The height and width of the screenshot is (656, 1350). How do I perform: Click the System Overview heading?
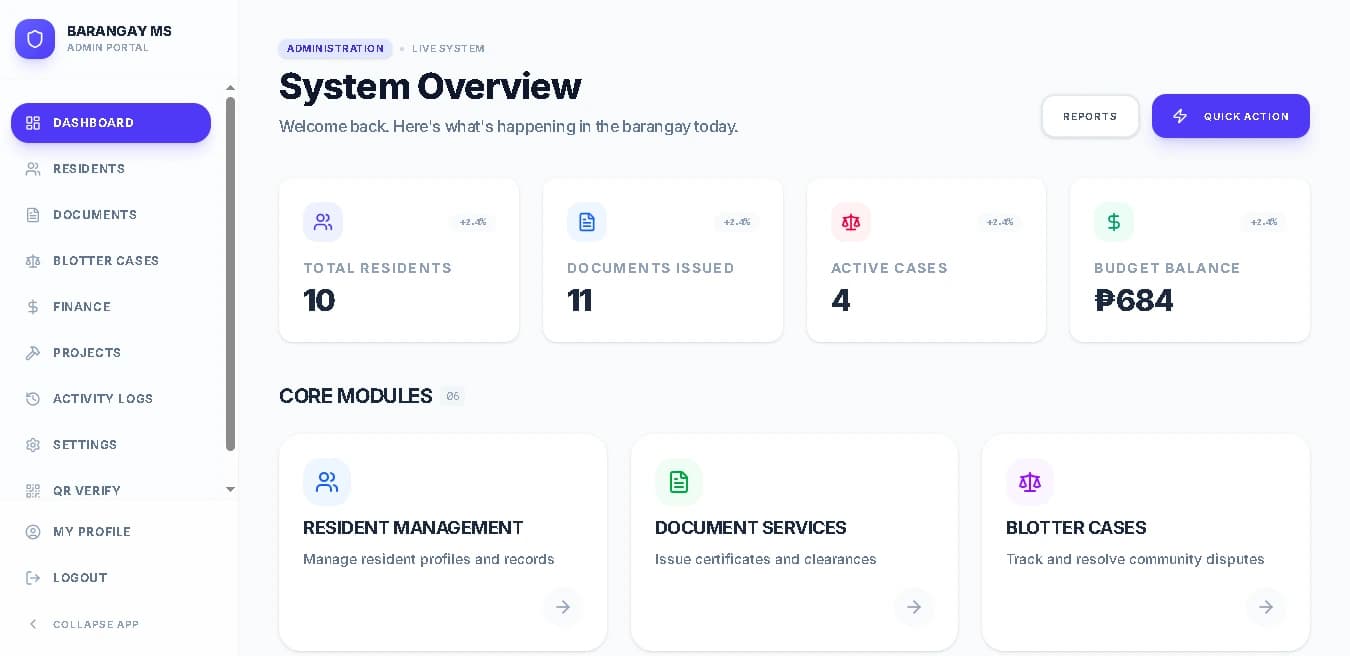(430, 86)
